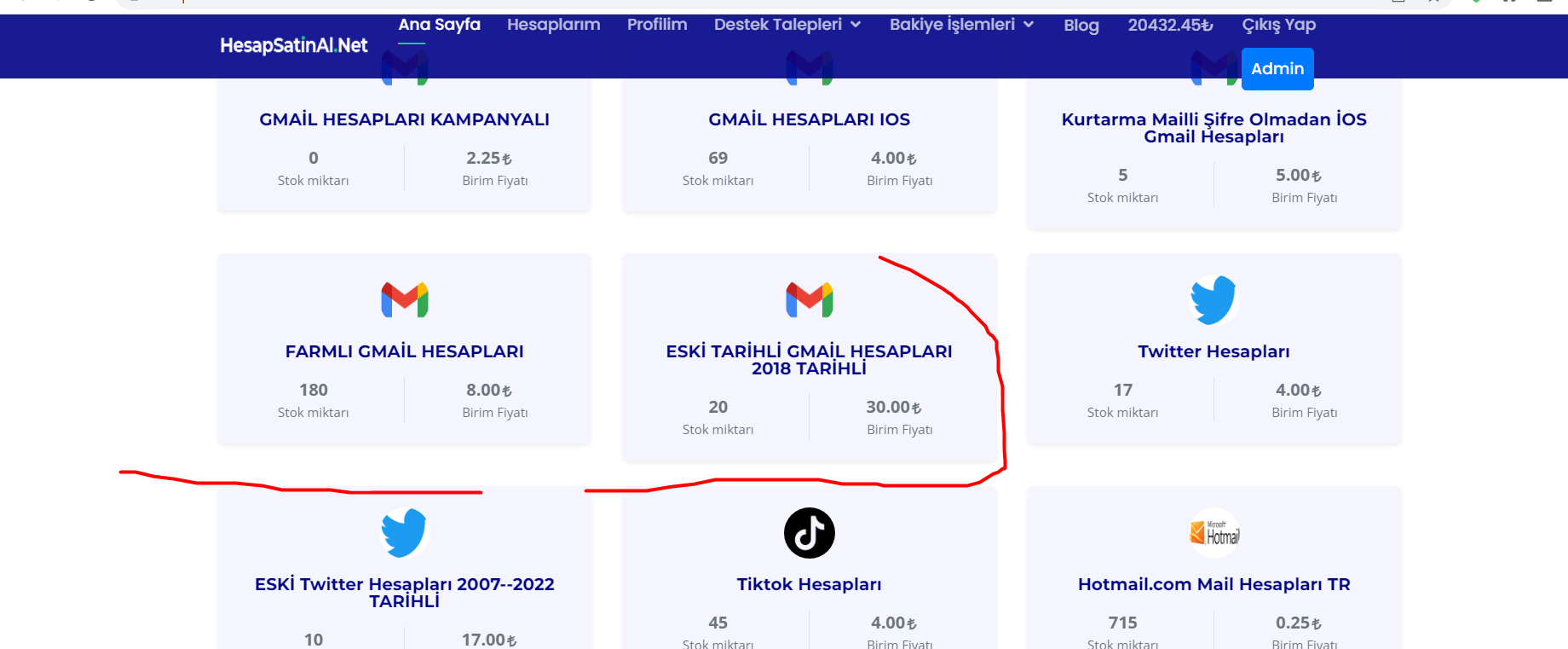Open the Ana Sayfa menu item
The height and width of the screenshot is (649, 1568).
(440, 25)
